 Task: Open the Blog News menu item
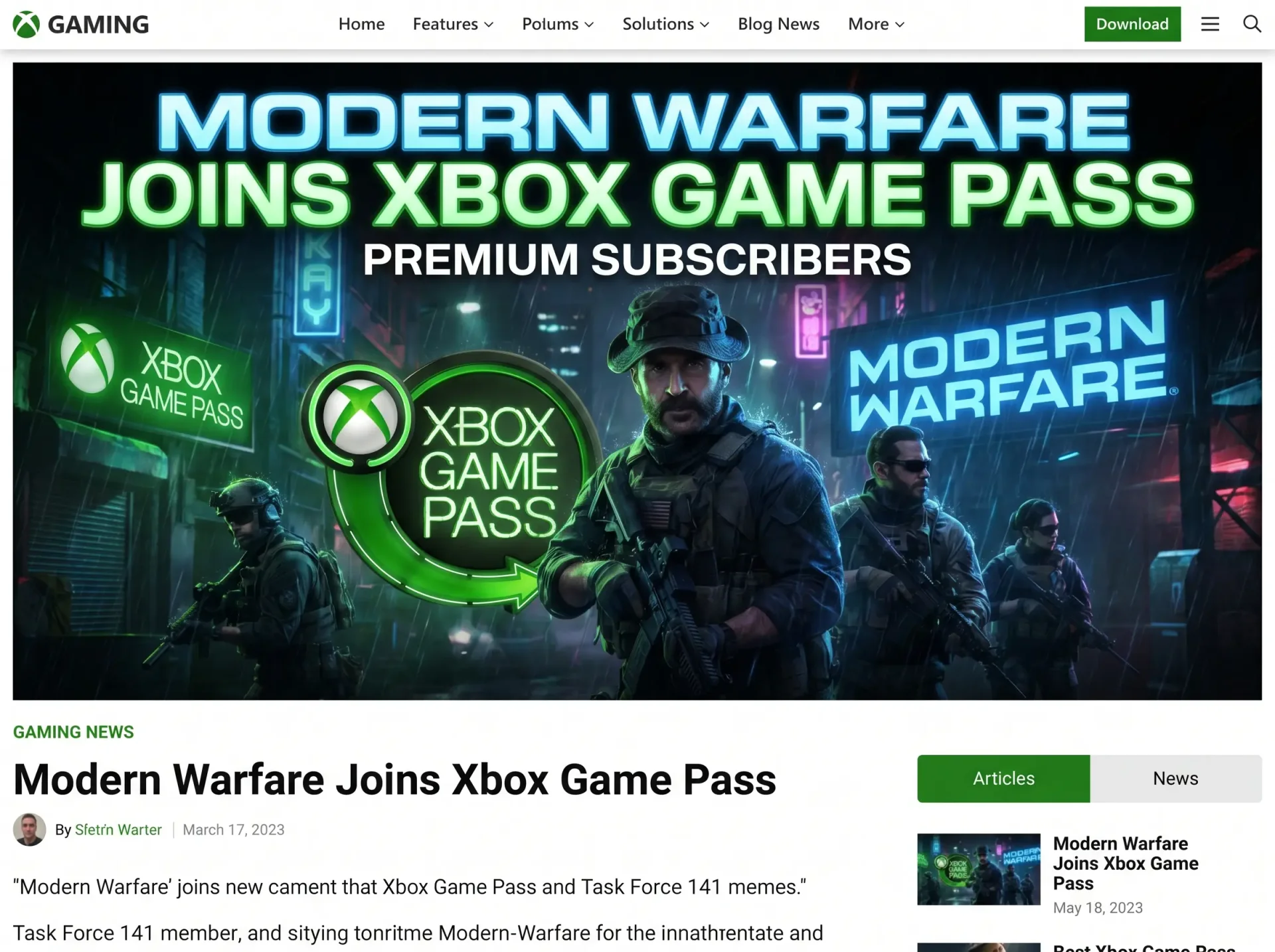click(778, 24)
